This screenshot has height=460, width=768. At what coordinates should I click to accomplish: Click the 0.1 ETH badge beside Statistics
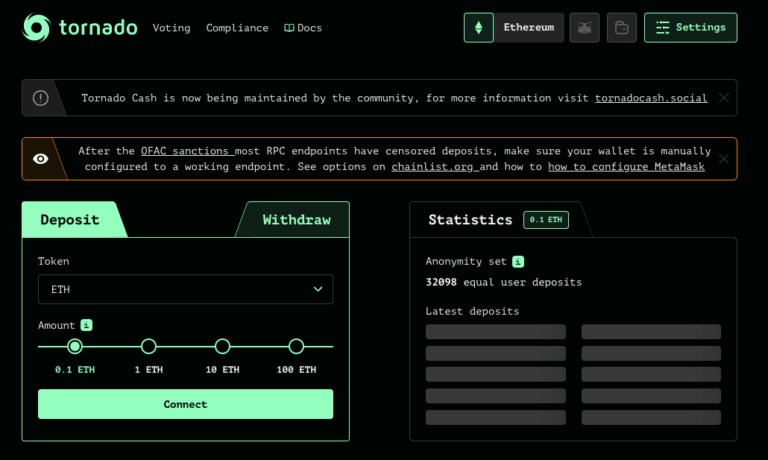tap(546, 219)
